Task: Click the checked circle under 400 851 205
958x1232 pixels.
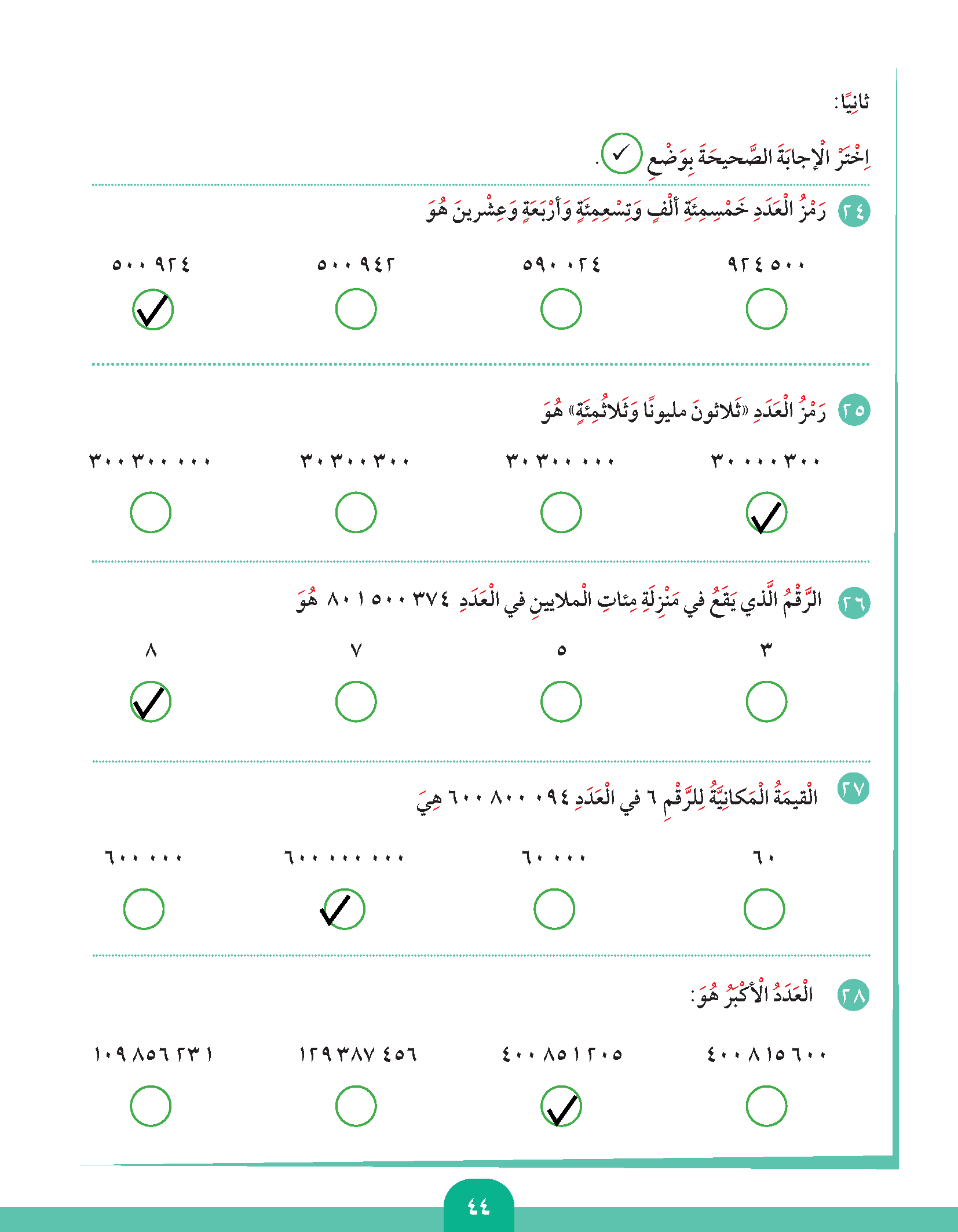Action: point(561,1106)
